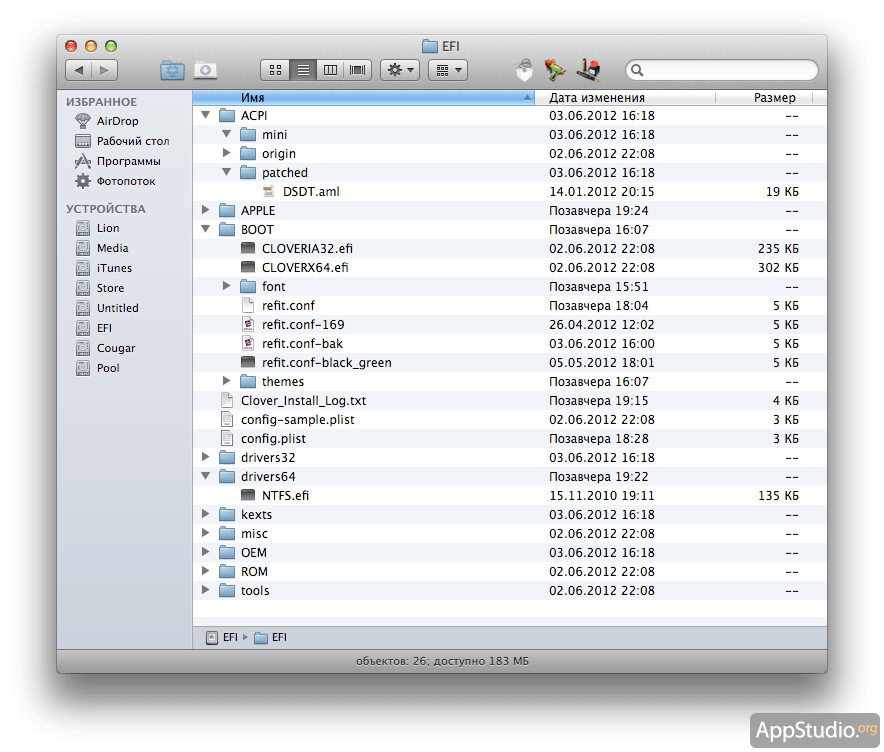Switch to column view mode
This screenshot has width=884, height=752.
tap(330, 70)
